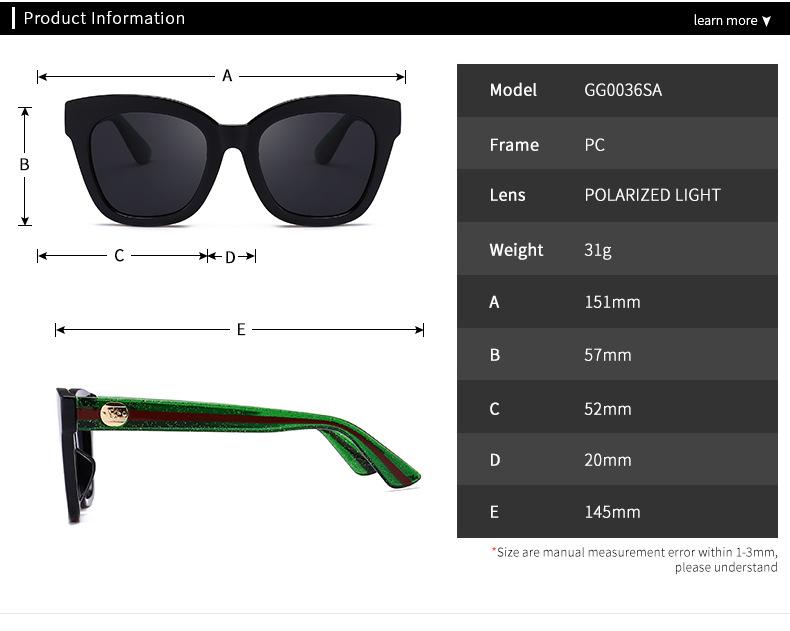Expand the learn more down arrow

tap(766, 21)
